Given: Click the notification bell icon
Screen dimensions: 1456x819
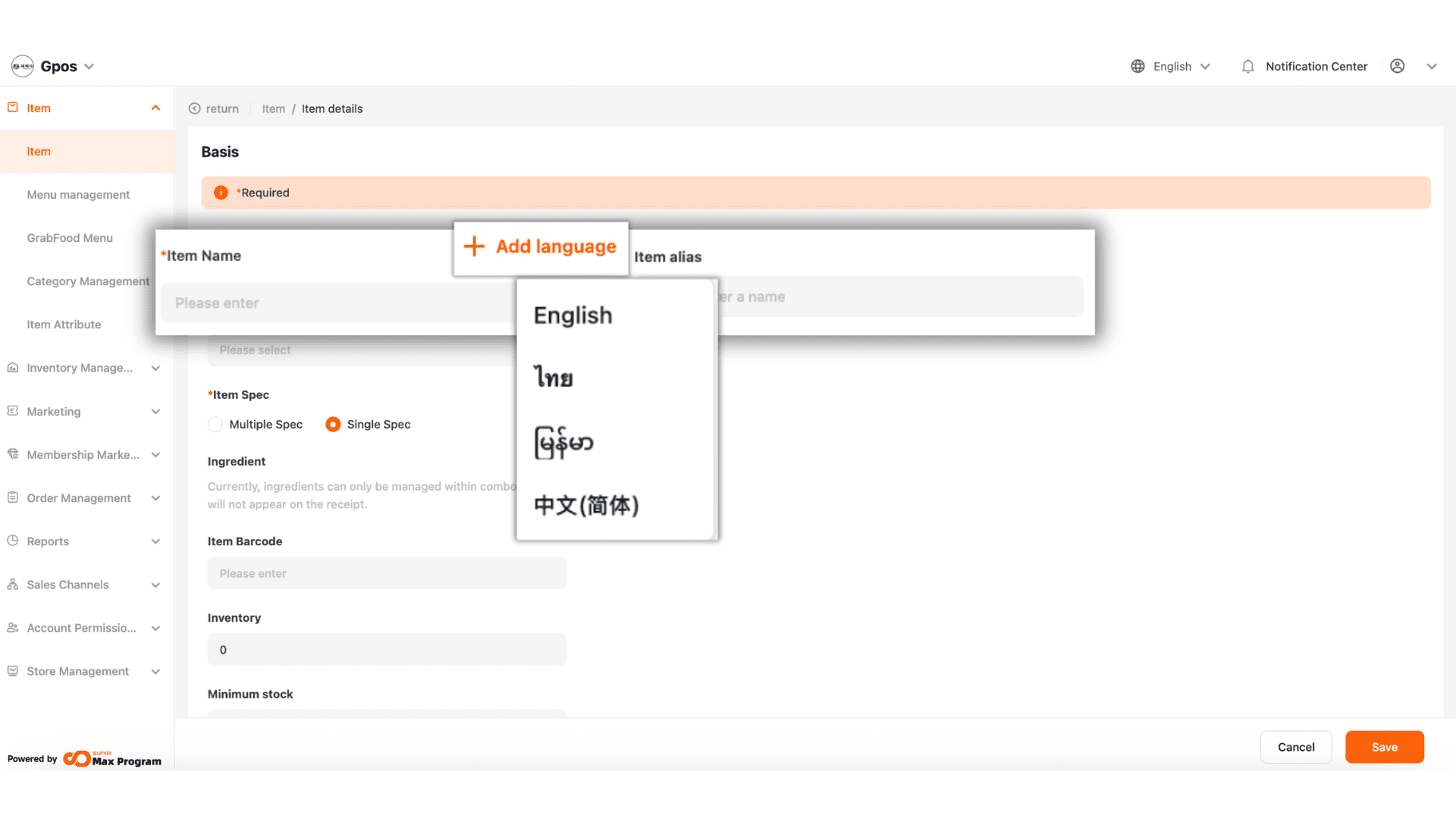Looking at the screenshot, I should 1247,67.
